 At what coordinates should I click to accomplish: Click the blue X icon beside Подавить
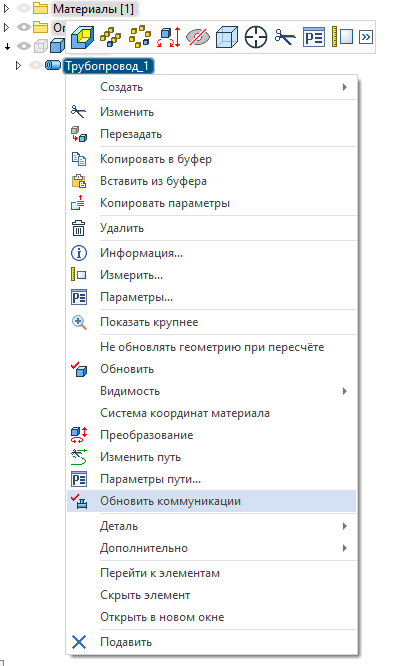click(x=79, y=643)
